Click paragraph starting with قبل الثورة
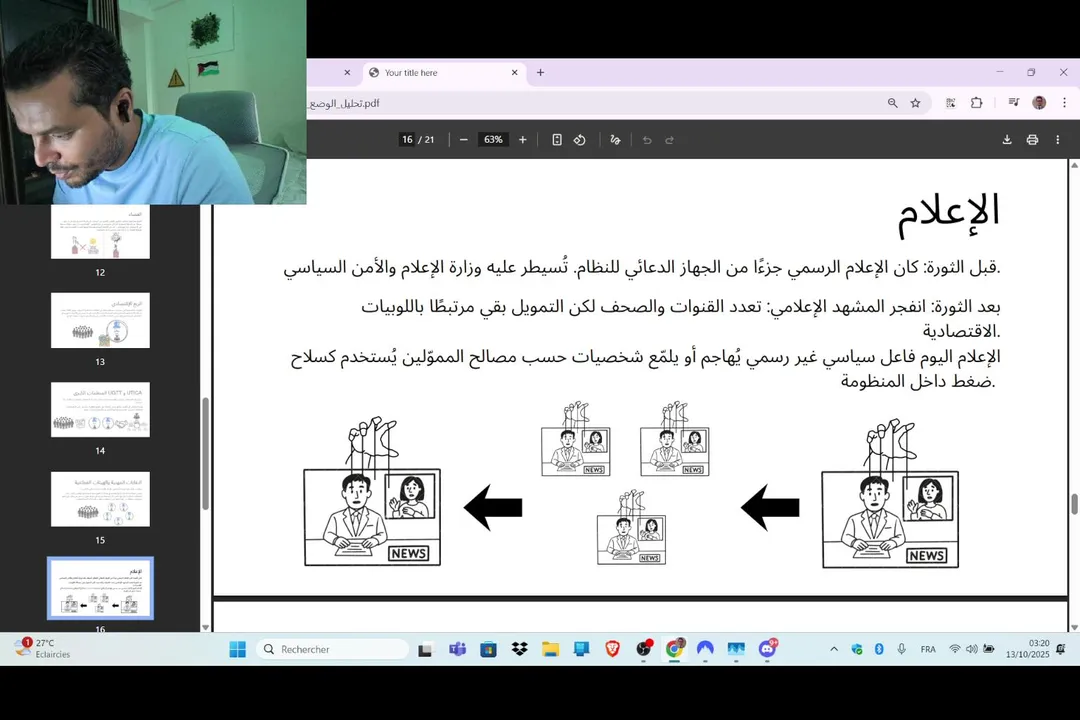Image resolution: width=1080 pixels, height=720 pixels. (x=641, y=267)
